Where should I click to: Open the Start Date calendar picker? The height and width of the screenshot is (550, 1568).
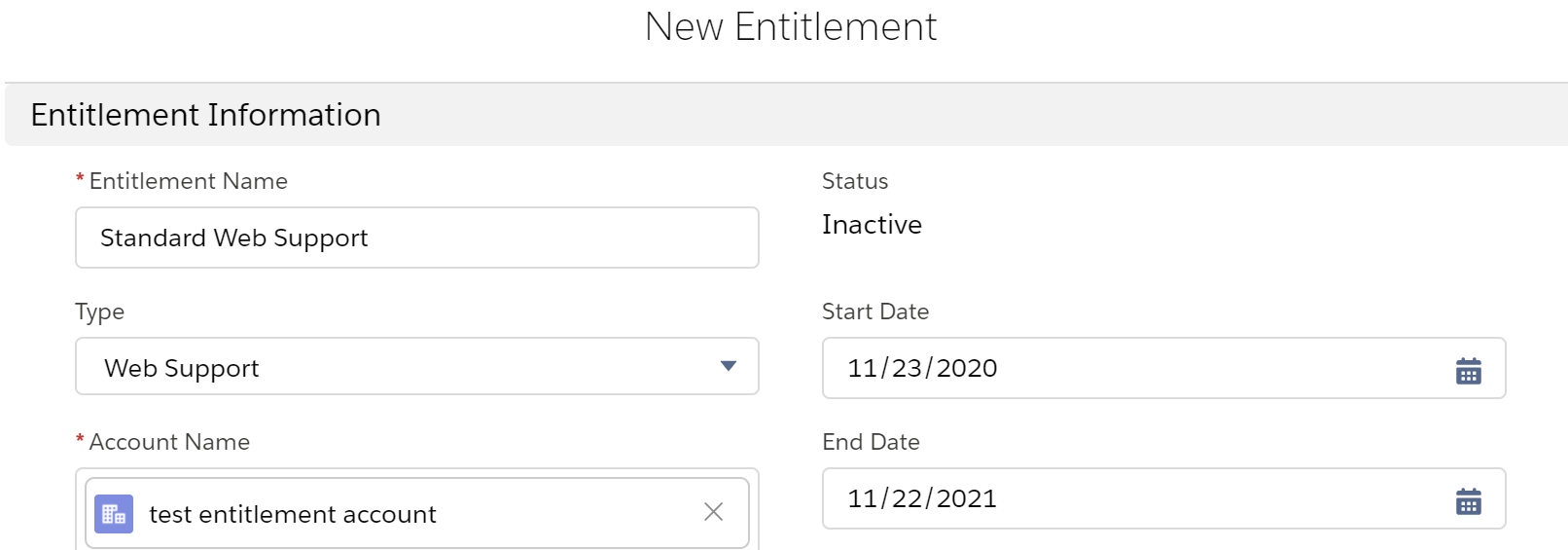pos(1468,370)
